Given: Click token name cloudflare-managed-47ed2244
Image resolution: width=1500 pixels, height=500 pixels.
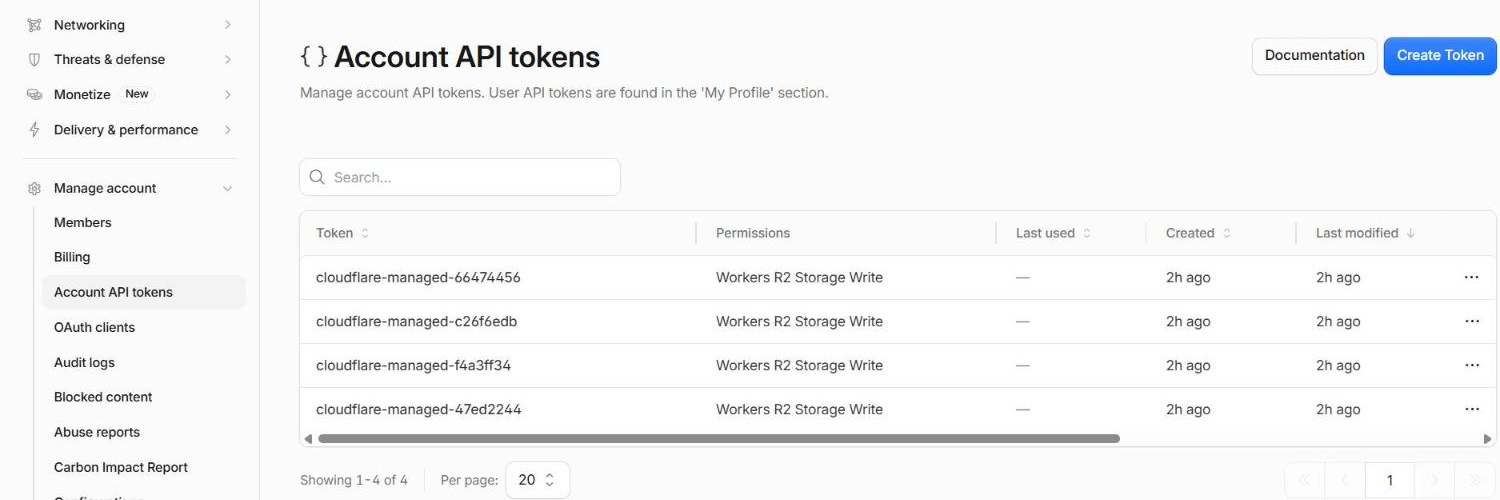Looking at the screenshot, I should click(418, 409).
